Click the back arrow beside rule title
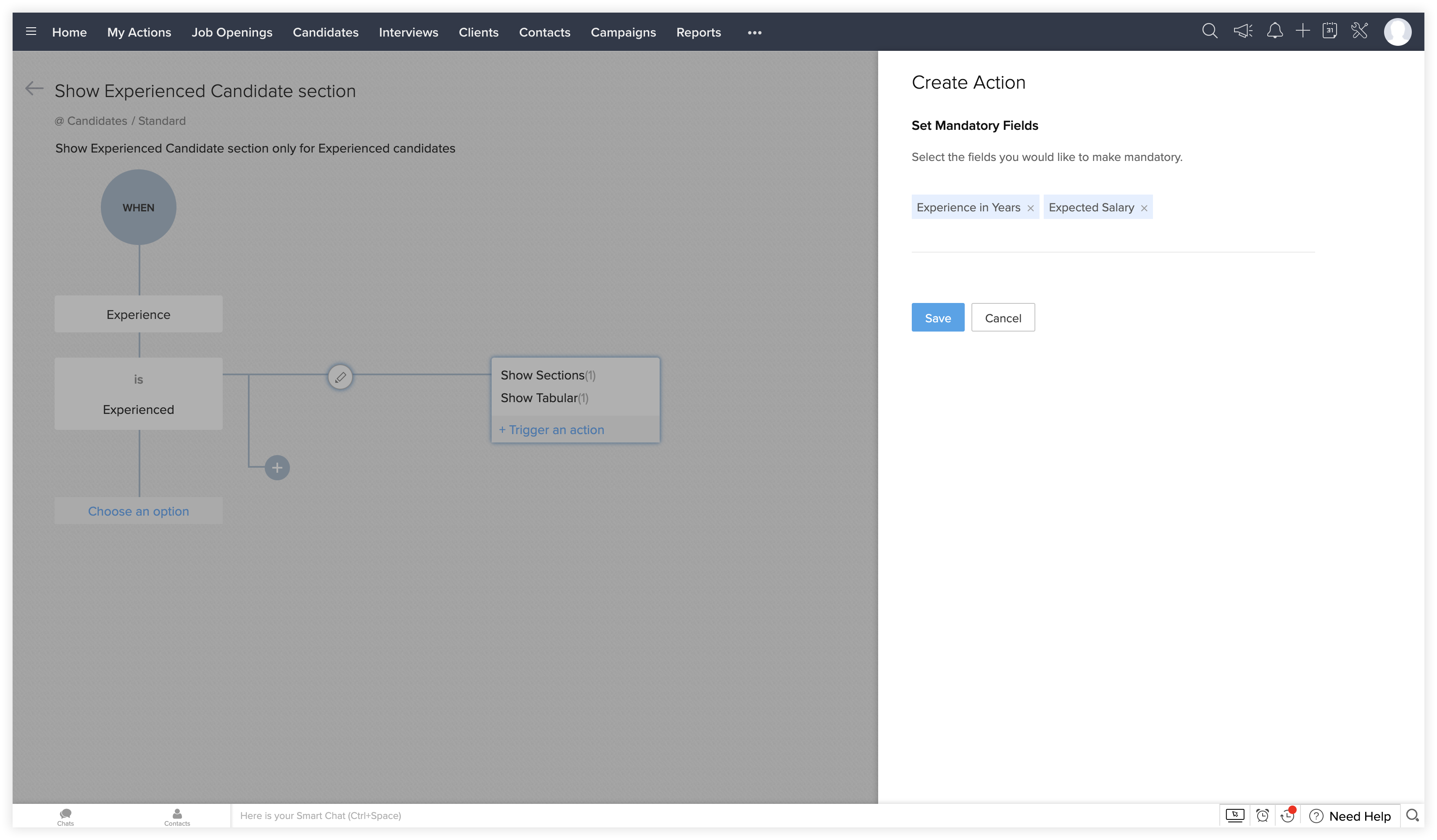Viewport: 1437px width, 840px height. [x=34, y=88]
